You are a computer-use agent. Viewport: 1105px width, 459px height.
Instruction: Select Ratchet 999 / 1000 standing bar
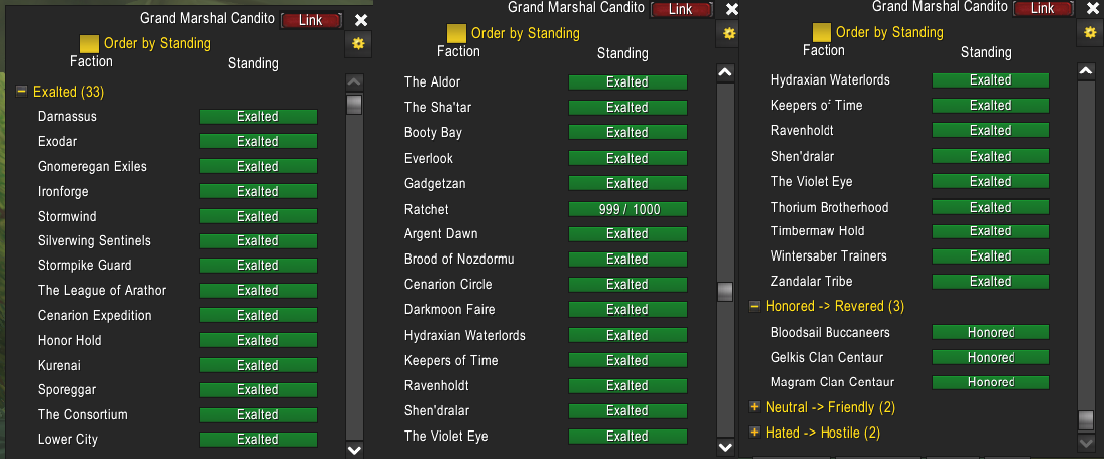coord(627,209)
